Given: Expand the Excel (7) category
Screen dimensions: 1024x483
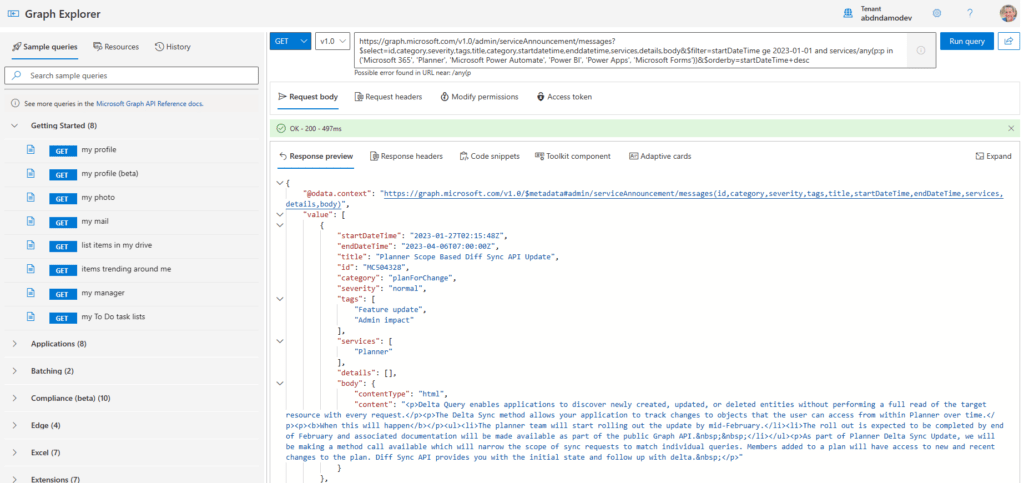Looking at the screenshot, I should point(14,452).
